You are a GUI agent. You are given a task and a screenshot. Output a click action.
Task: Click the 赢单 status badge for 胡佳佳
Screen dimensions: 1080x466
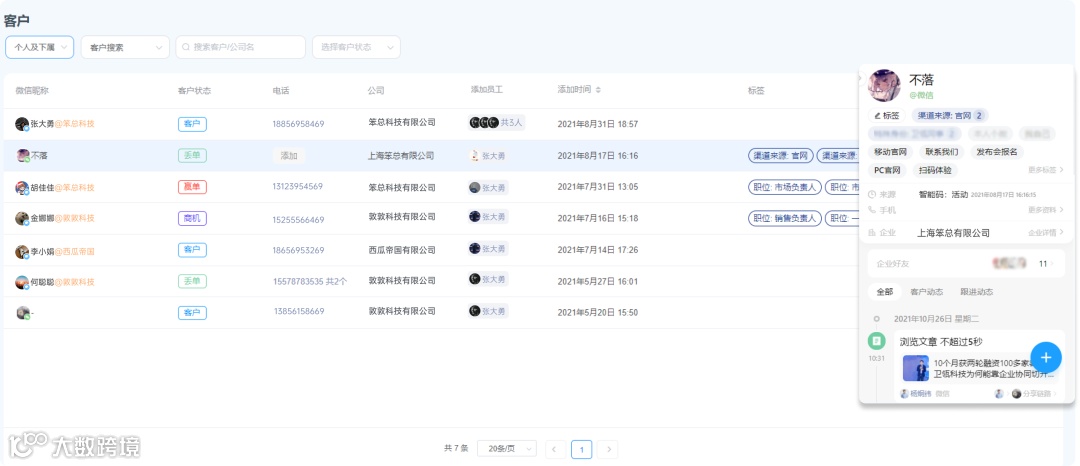192,187
